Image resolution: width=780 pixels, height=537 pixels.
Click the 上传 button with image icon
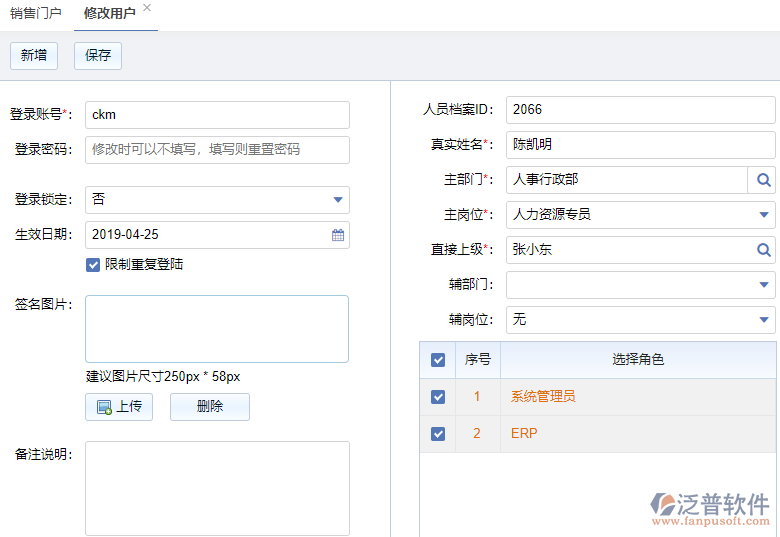(x=119, y=407)
